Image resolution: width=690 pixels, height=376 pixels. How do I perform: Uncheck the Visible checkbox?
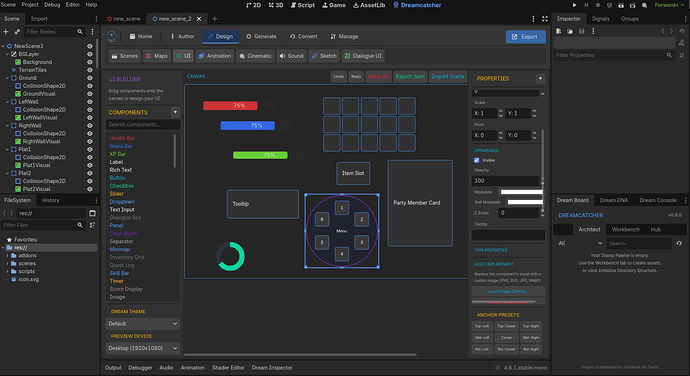477,160
